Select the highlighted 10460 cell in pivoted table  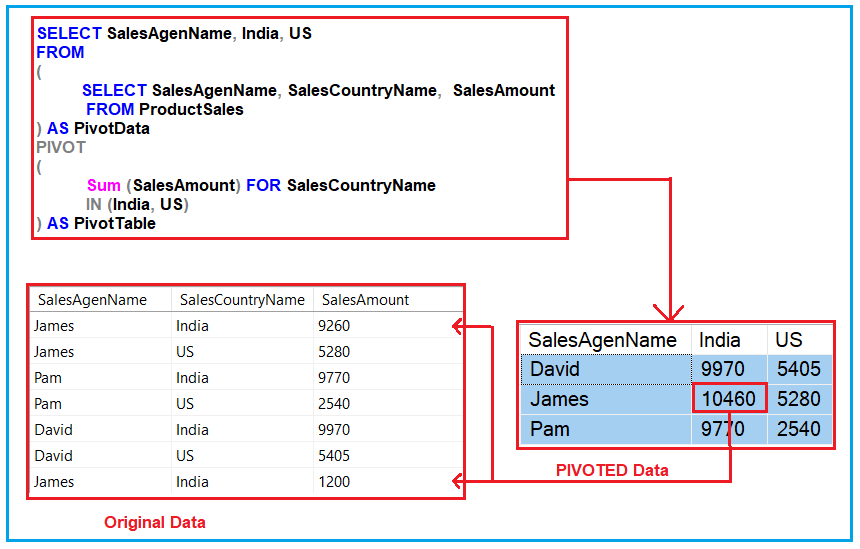coord(729,399)
